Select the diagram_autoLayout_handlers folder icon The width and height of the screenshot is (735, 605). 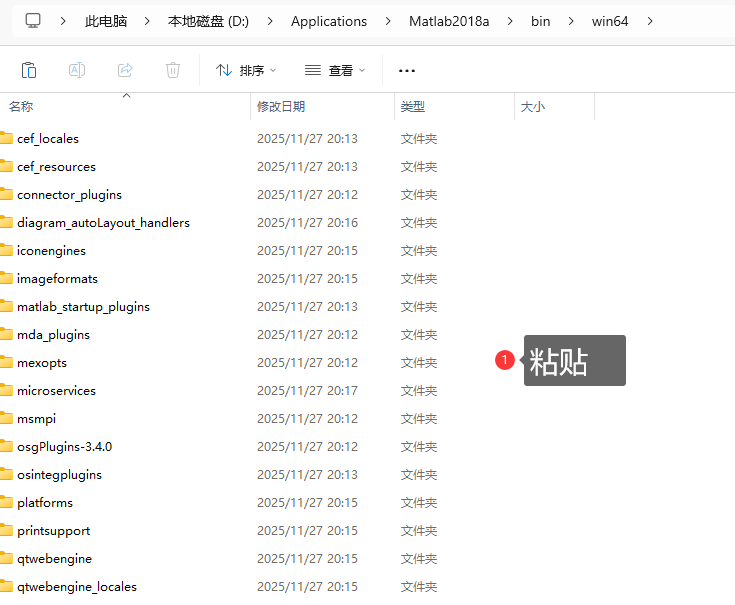[6, 222]
